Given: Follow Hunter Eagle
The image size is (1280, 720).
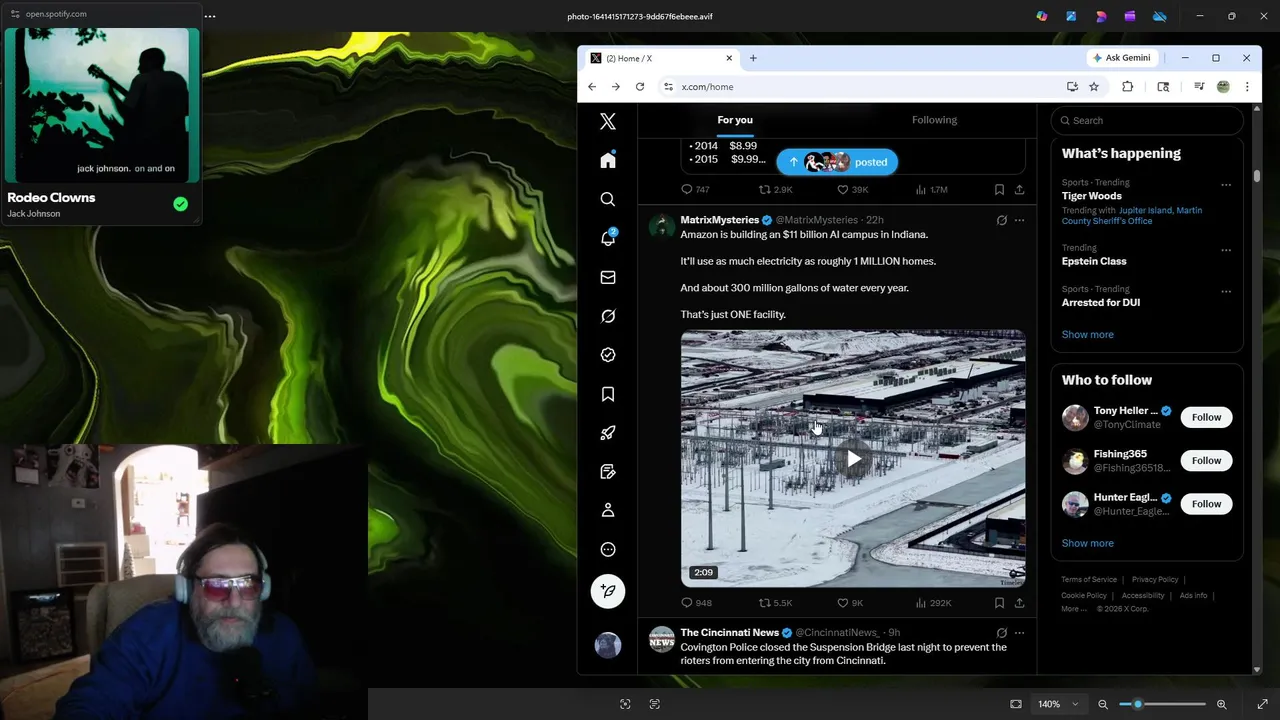Looking at the screenshot, I should pyautogui.click(x=1206, y=504).
